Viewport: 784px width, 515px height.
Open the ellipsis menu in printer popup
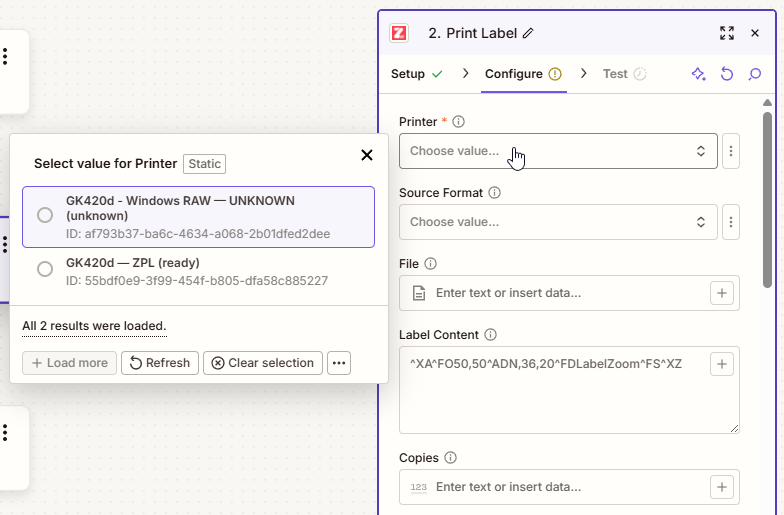pyautogui.click(x=339, y=363)
